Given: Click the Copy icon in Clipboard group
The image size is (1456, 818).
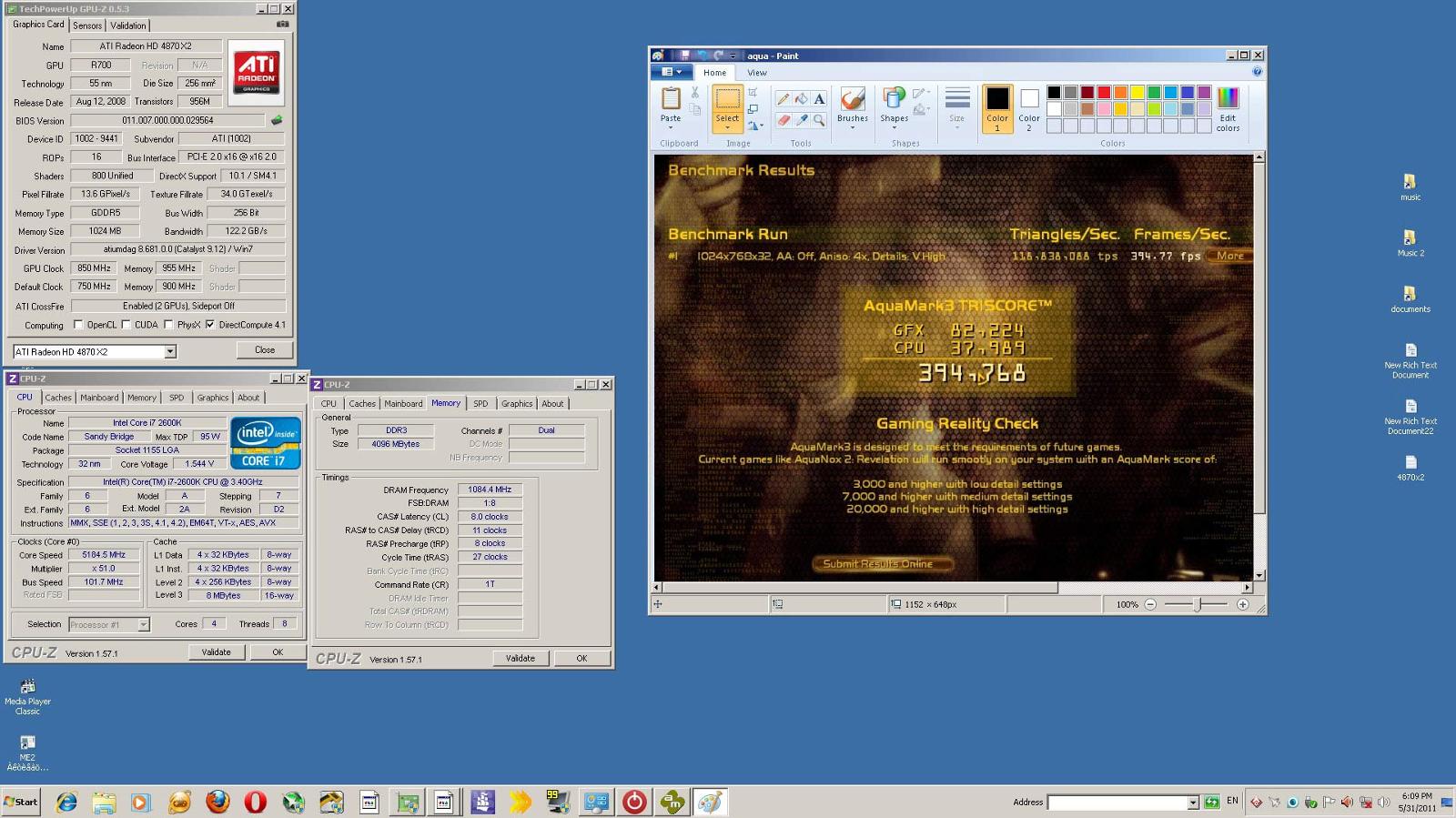Looking at the screenshot, I should click(x=695, y=110).
